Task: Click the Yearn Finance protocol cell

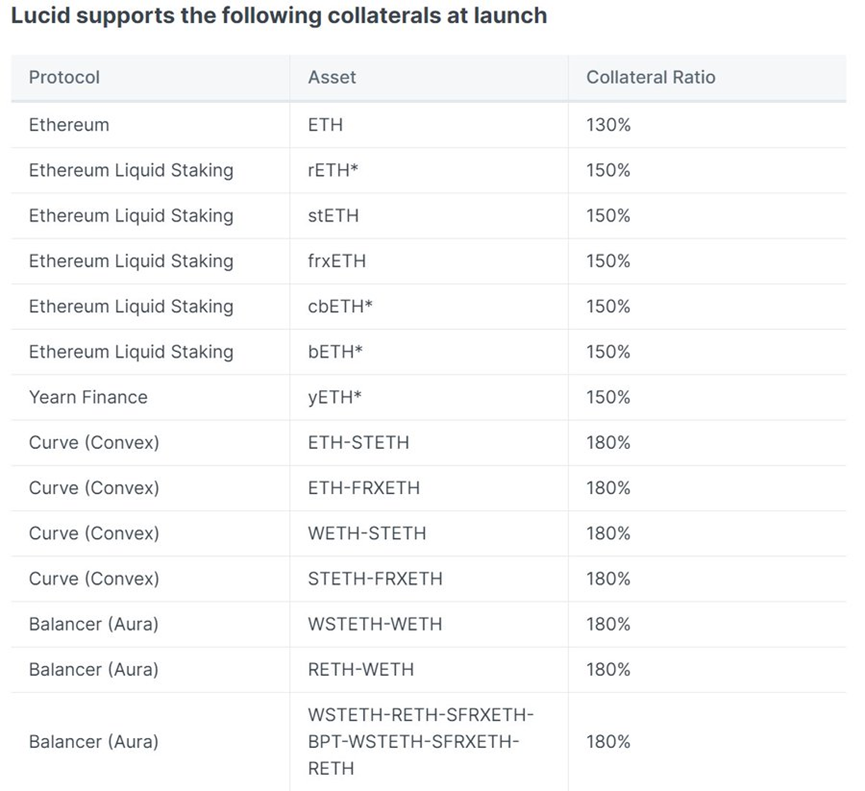Action: (88, 397)
